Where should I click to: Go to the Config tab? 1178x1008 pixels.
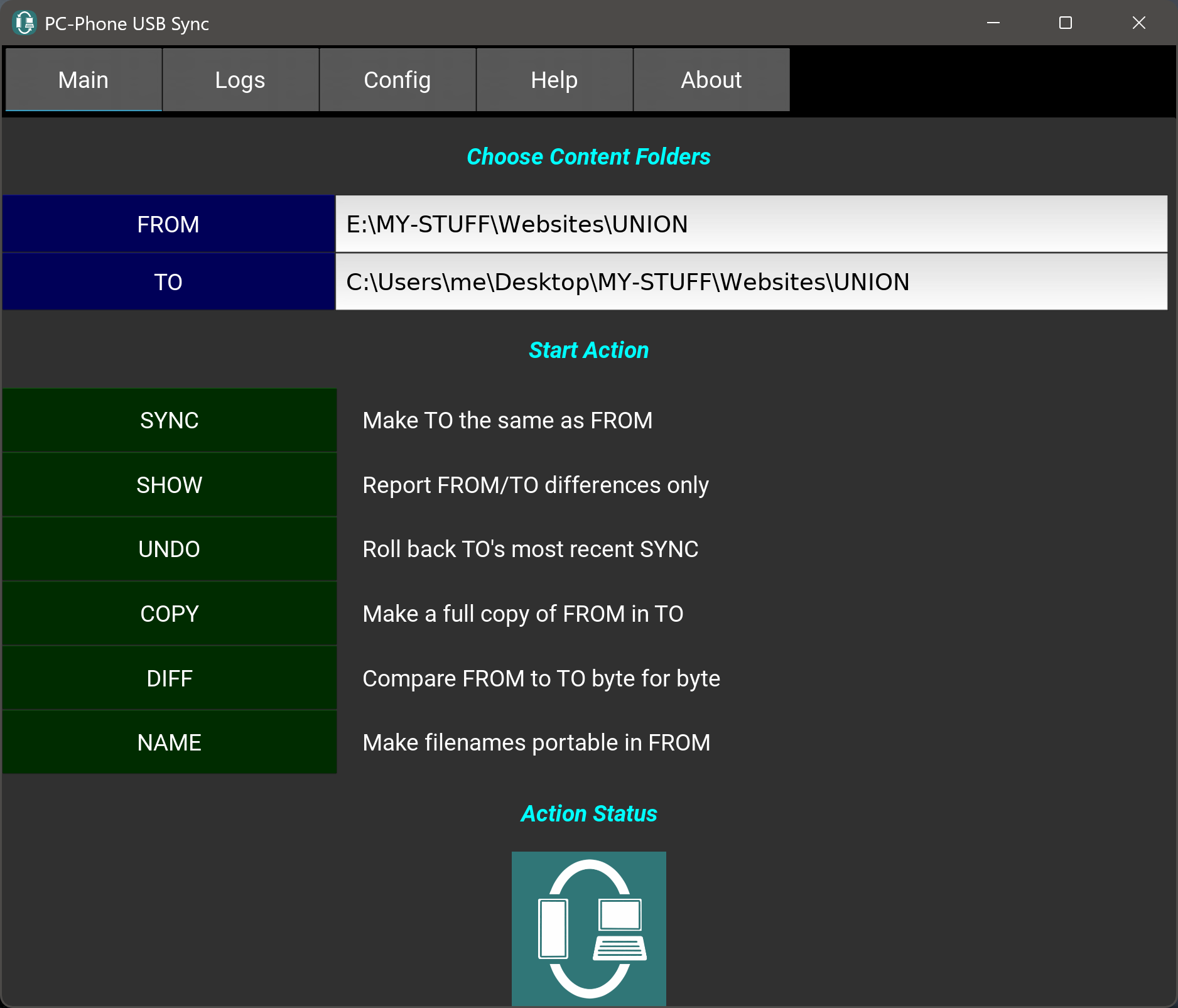tap(397, 80)
